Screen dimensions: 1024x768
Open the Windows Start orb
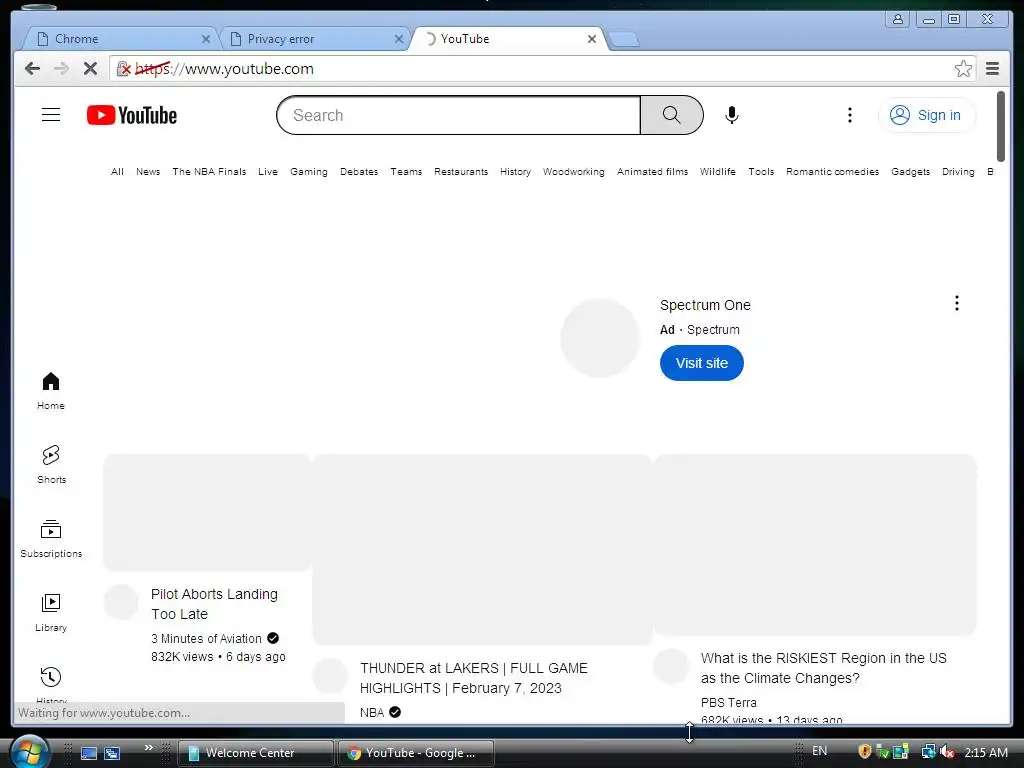coord(29,752)
